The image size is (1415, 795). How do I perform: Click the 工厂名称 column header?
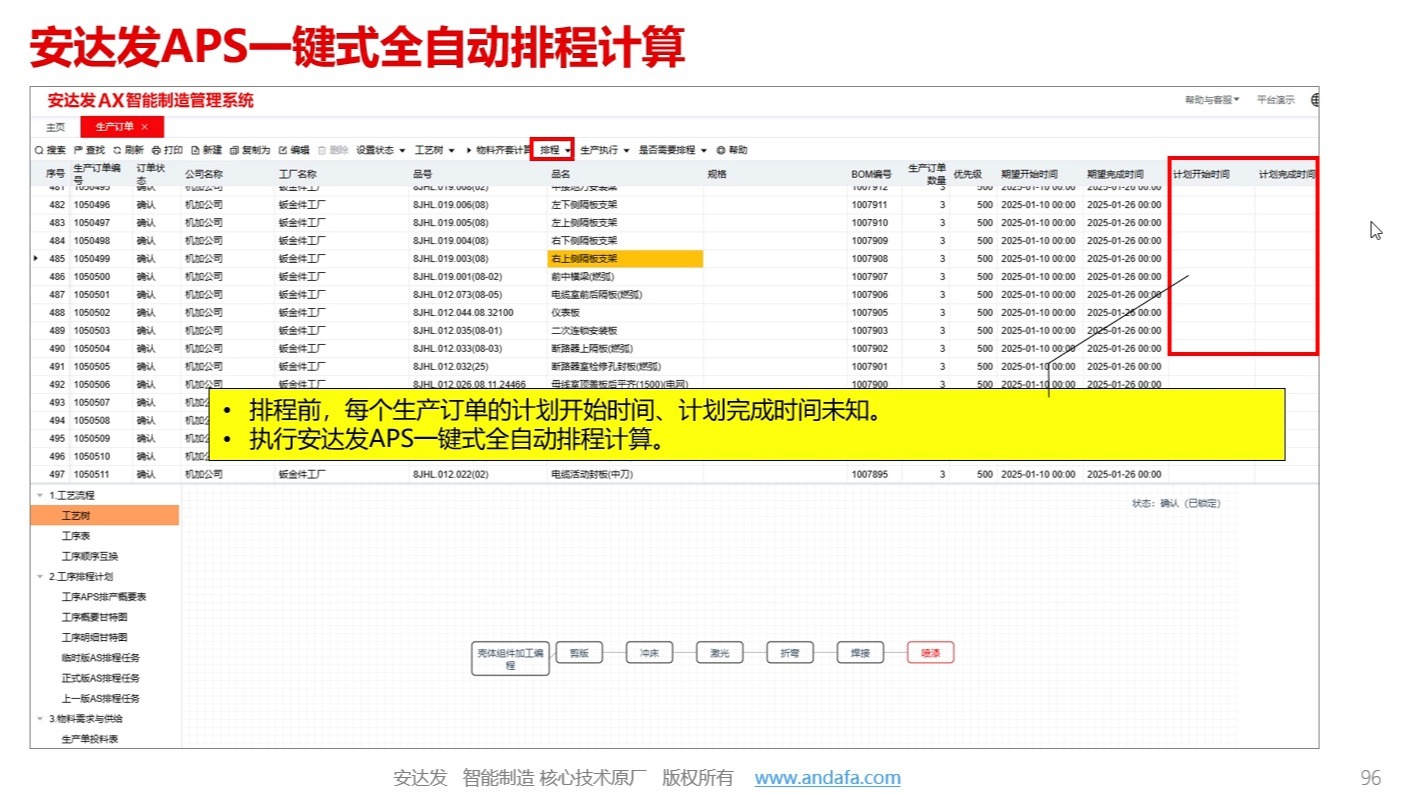[x=298, y=174]
